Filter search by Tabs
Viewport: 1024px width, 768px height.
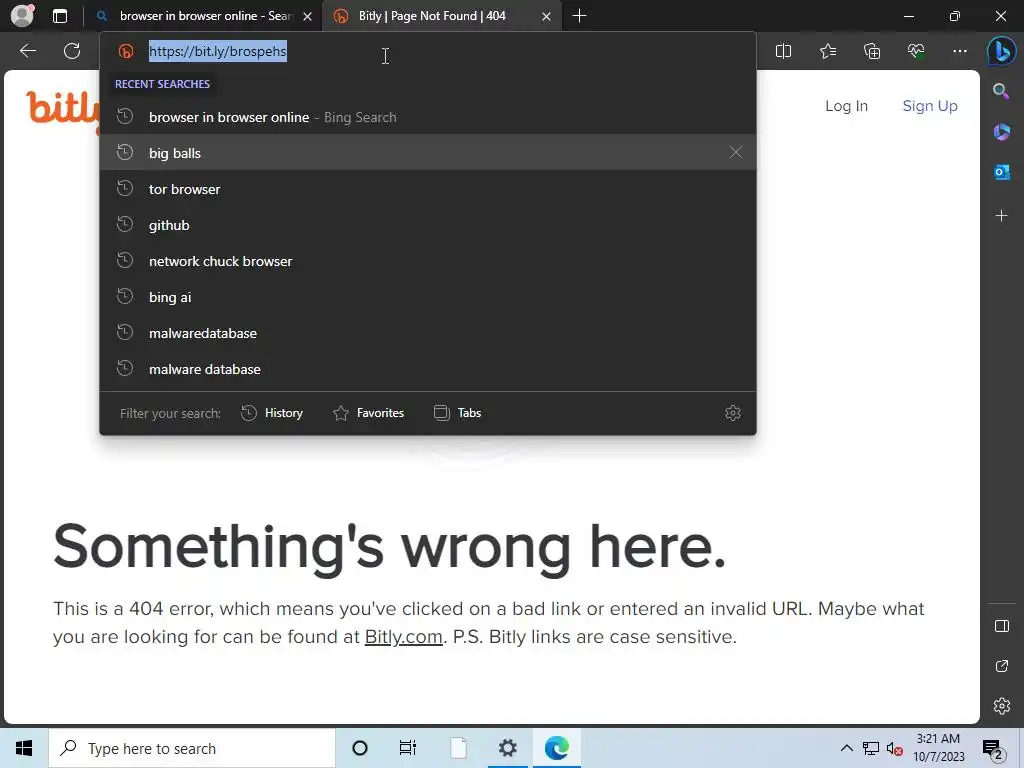(x=457, y=413)
